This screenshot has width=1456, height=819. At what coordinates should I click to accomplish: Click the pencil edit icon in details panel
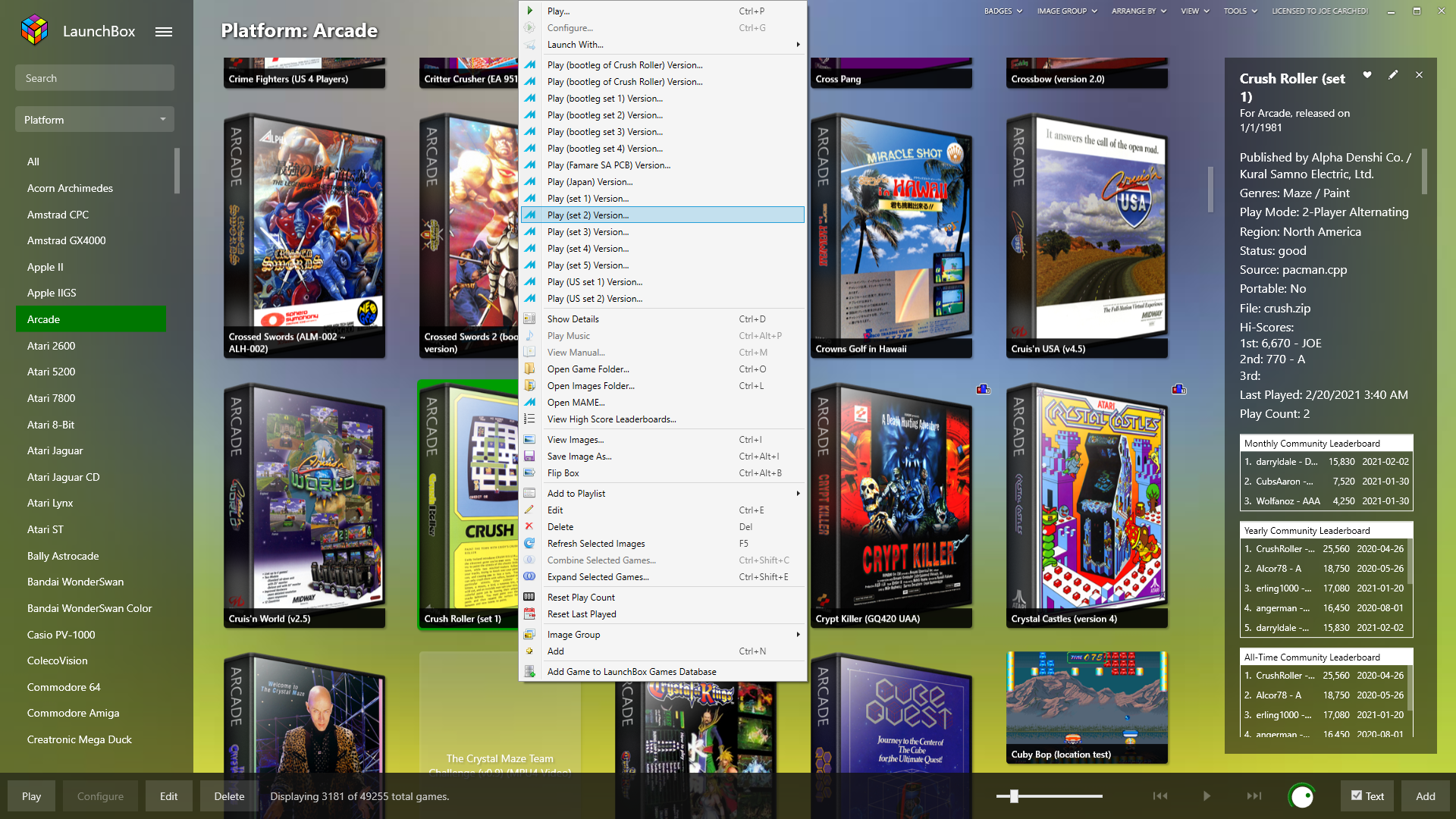click(1393, 75)
